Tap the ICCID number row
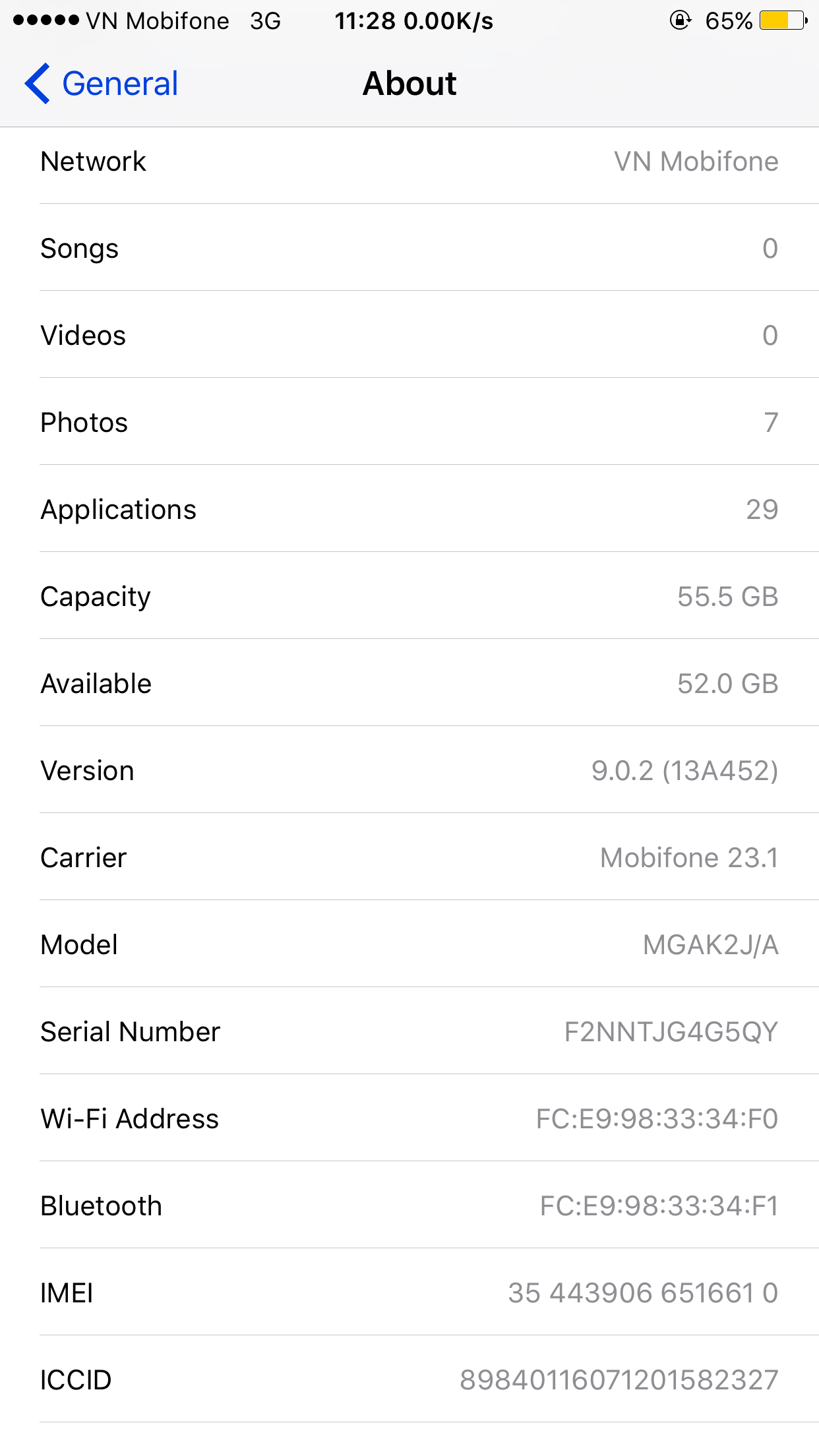 pos(409,1380)
